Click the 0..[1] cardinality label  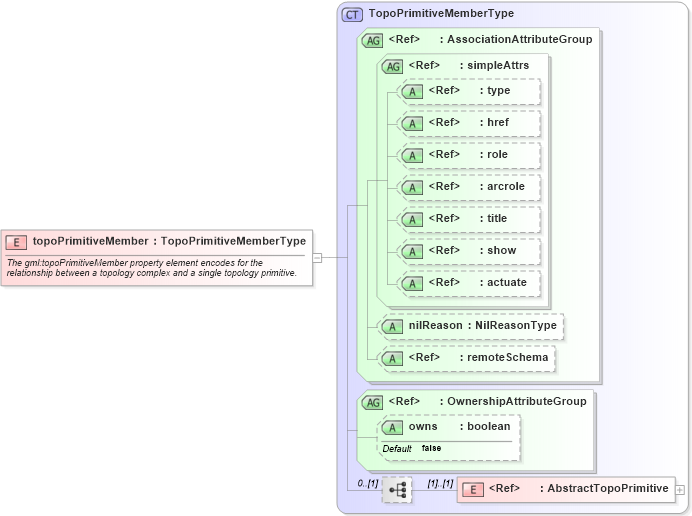tap(368, 483)
